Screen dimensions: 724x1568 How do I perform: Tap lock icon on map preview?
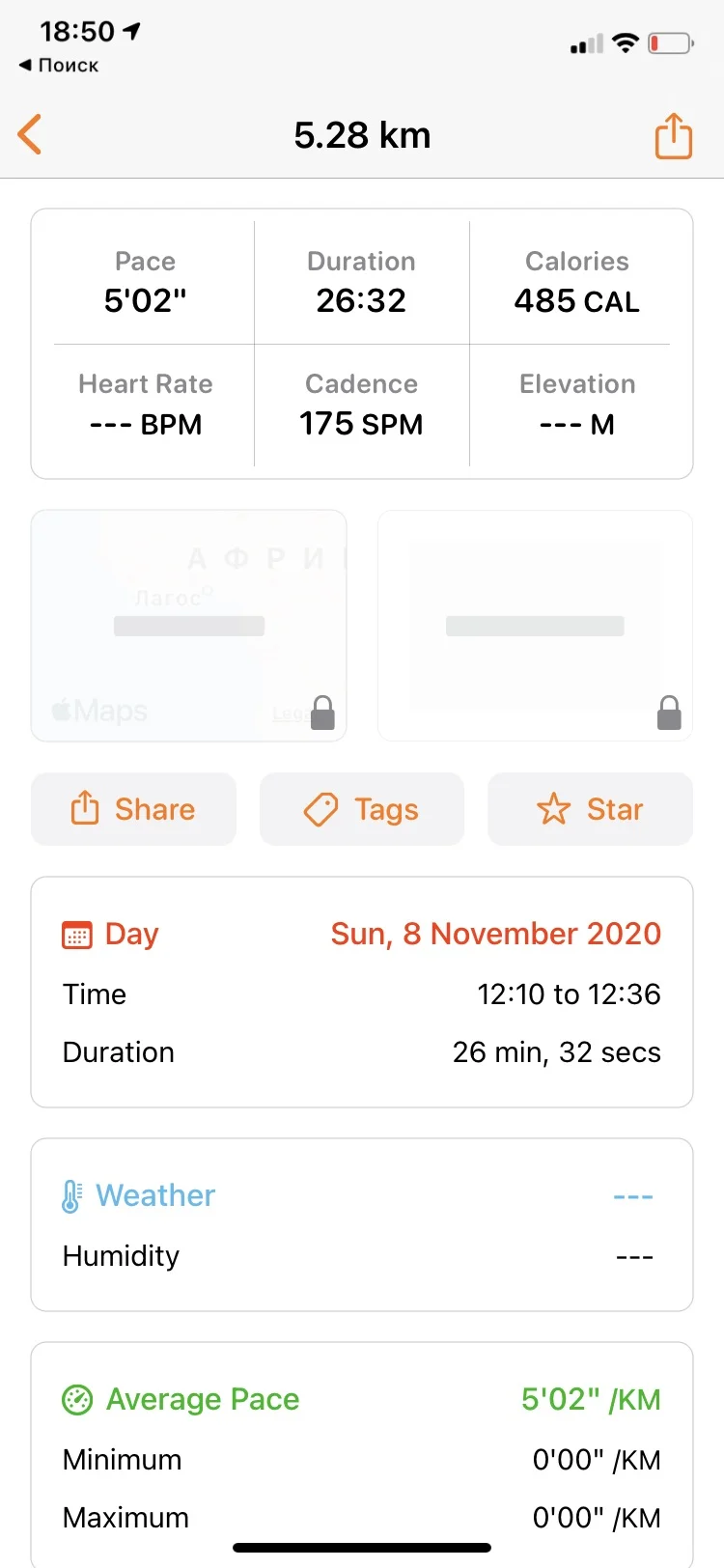pyautogui.click(x=323, y=714)
